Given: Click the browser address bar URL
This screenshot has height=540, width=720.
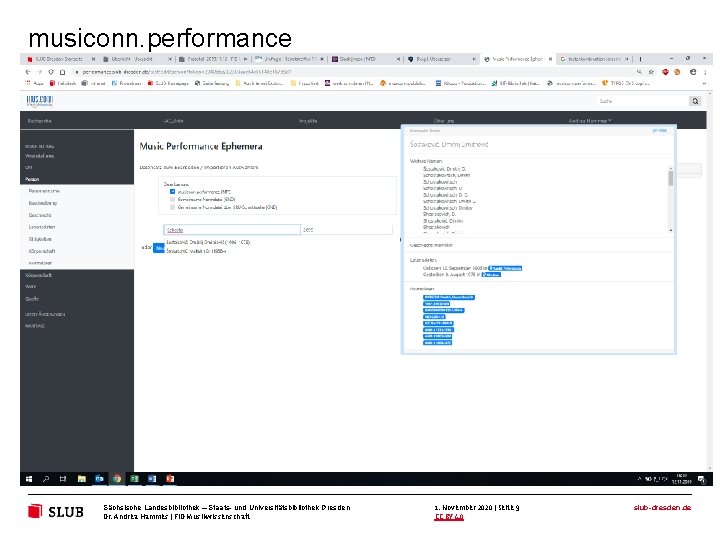Looking at the screenshot, I should (x=187, y=72).
